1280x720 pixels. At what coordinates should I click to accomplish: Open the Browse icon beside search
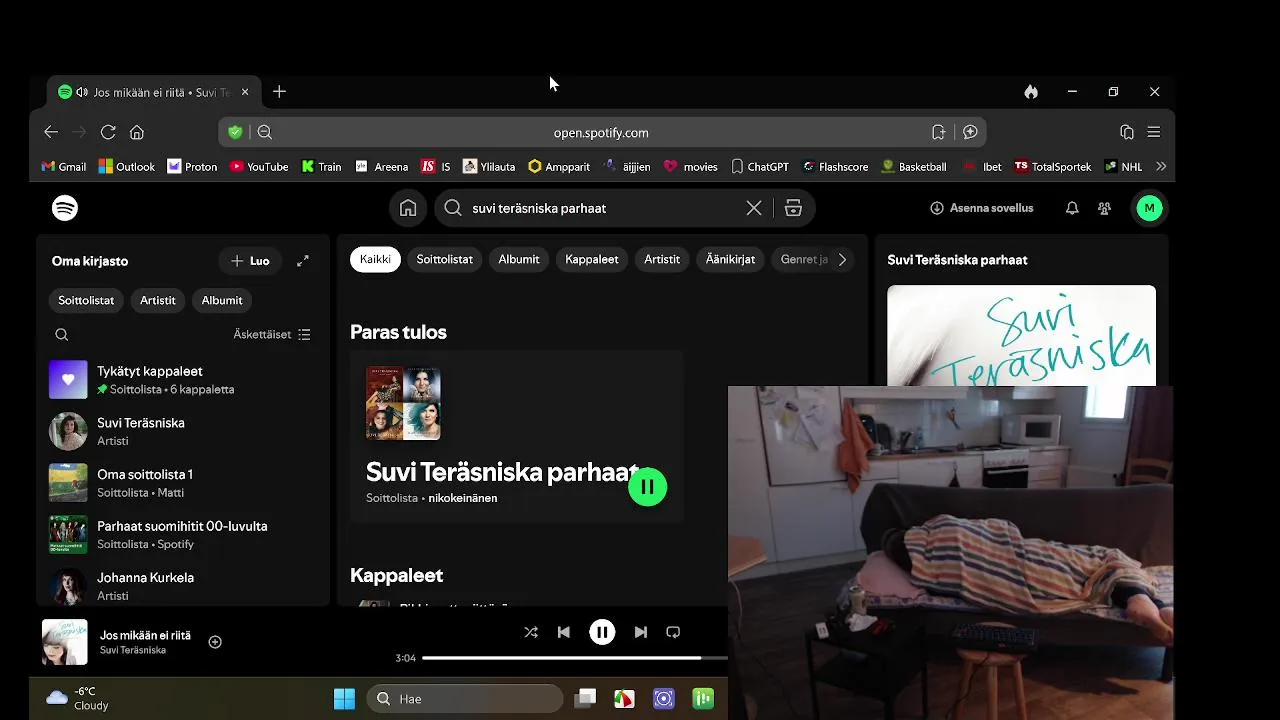coord(793,208)
